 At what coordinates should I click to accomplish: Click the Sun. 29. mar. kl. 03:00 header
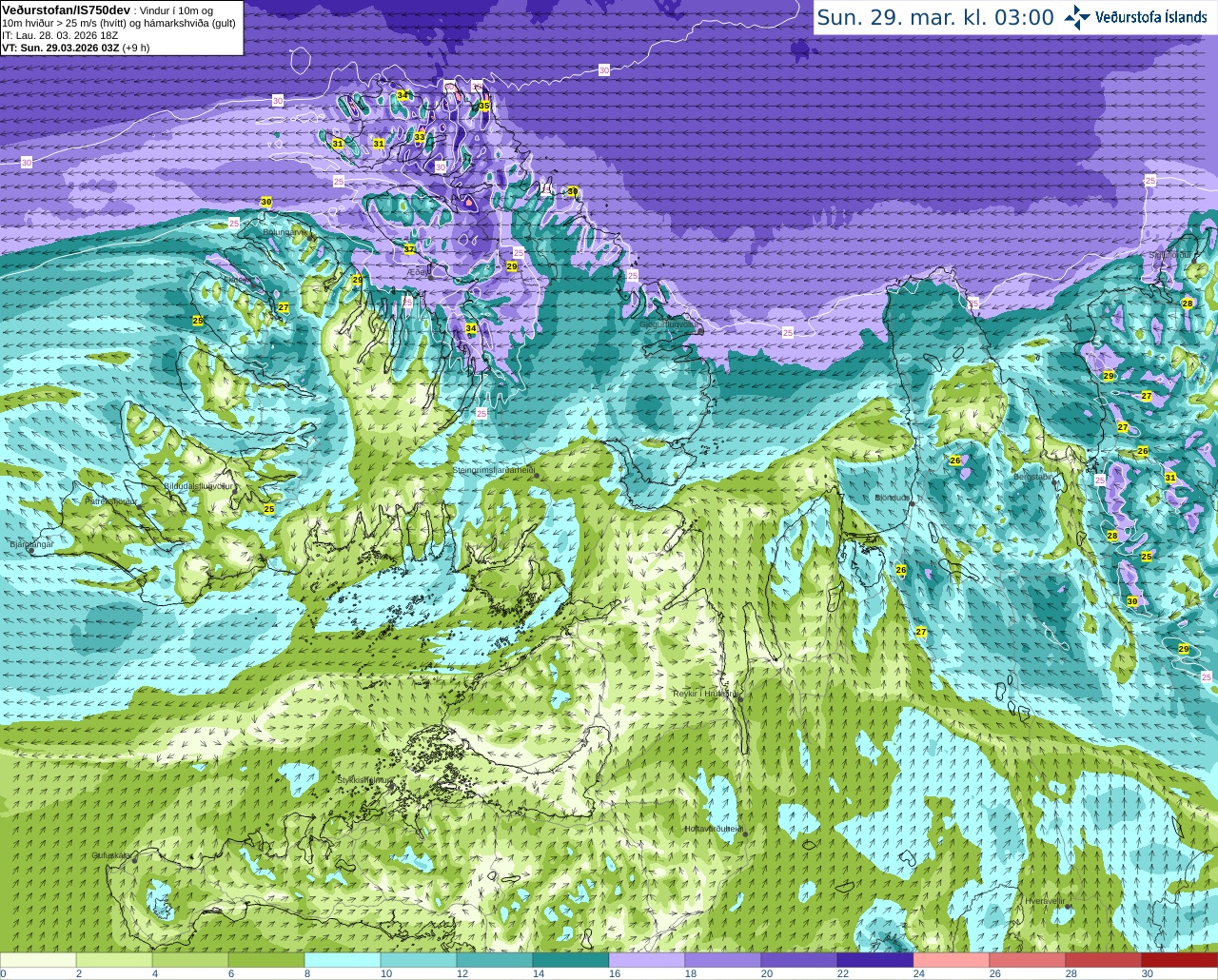coord(935,17)
